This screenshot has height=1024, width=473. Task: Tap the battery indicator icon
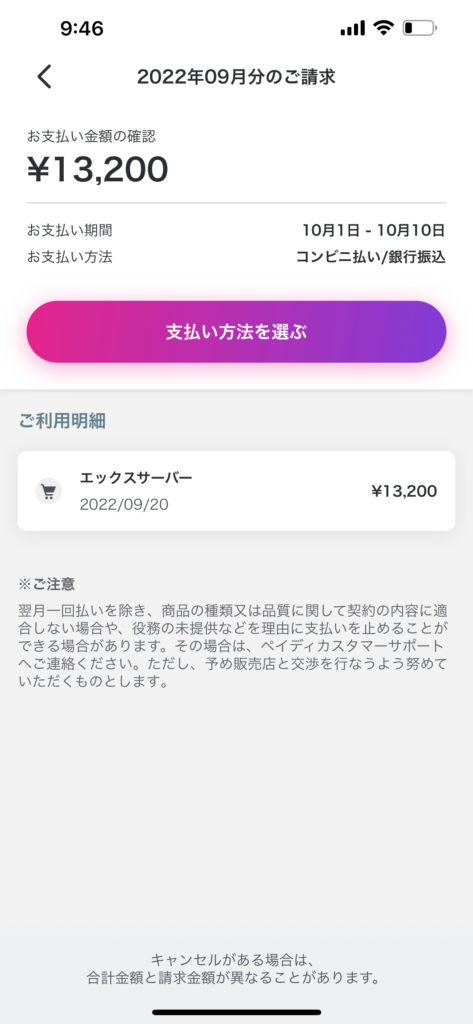pos(419,28)
